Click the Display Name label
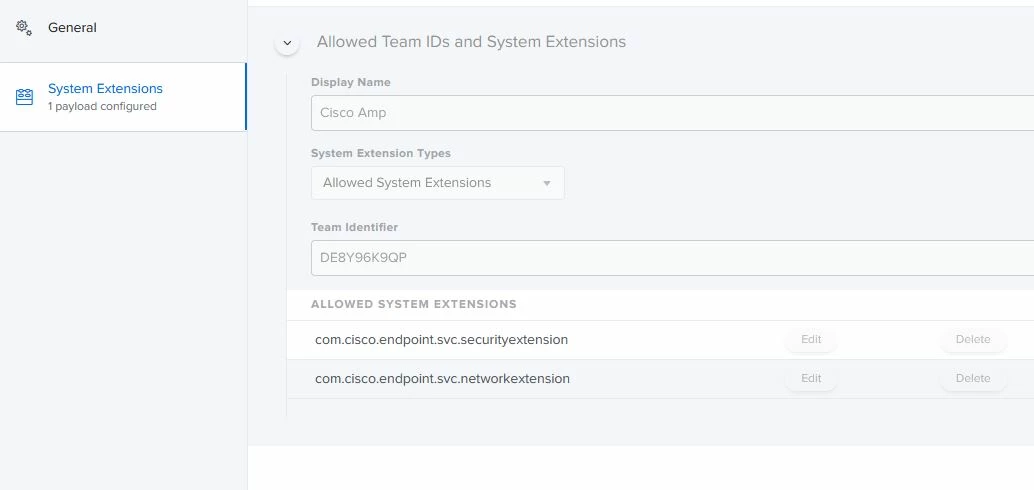This screenshot has height=490, width=1034. pyautogui.click(x=351, y=82)
